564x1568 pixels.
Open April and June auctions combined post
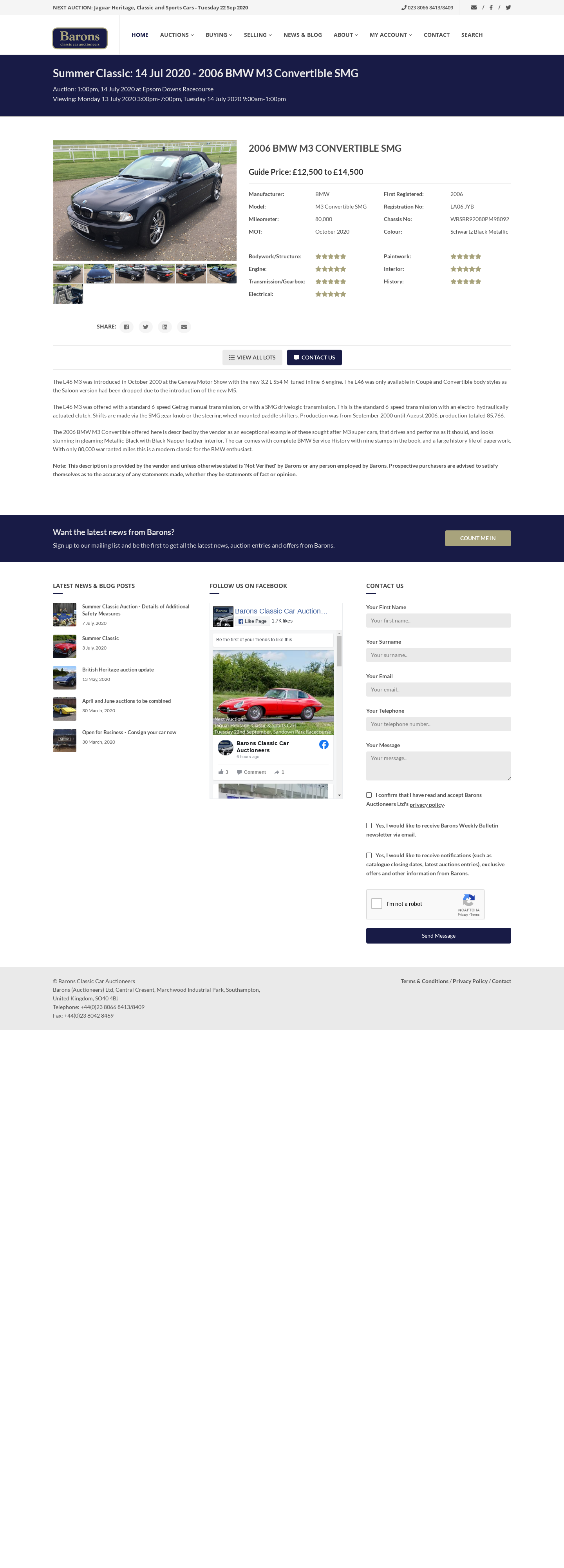click(127, 701)
